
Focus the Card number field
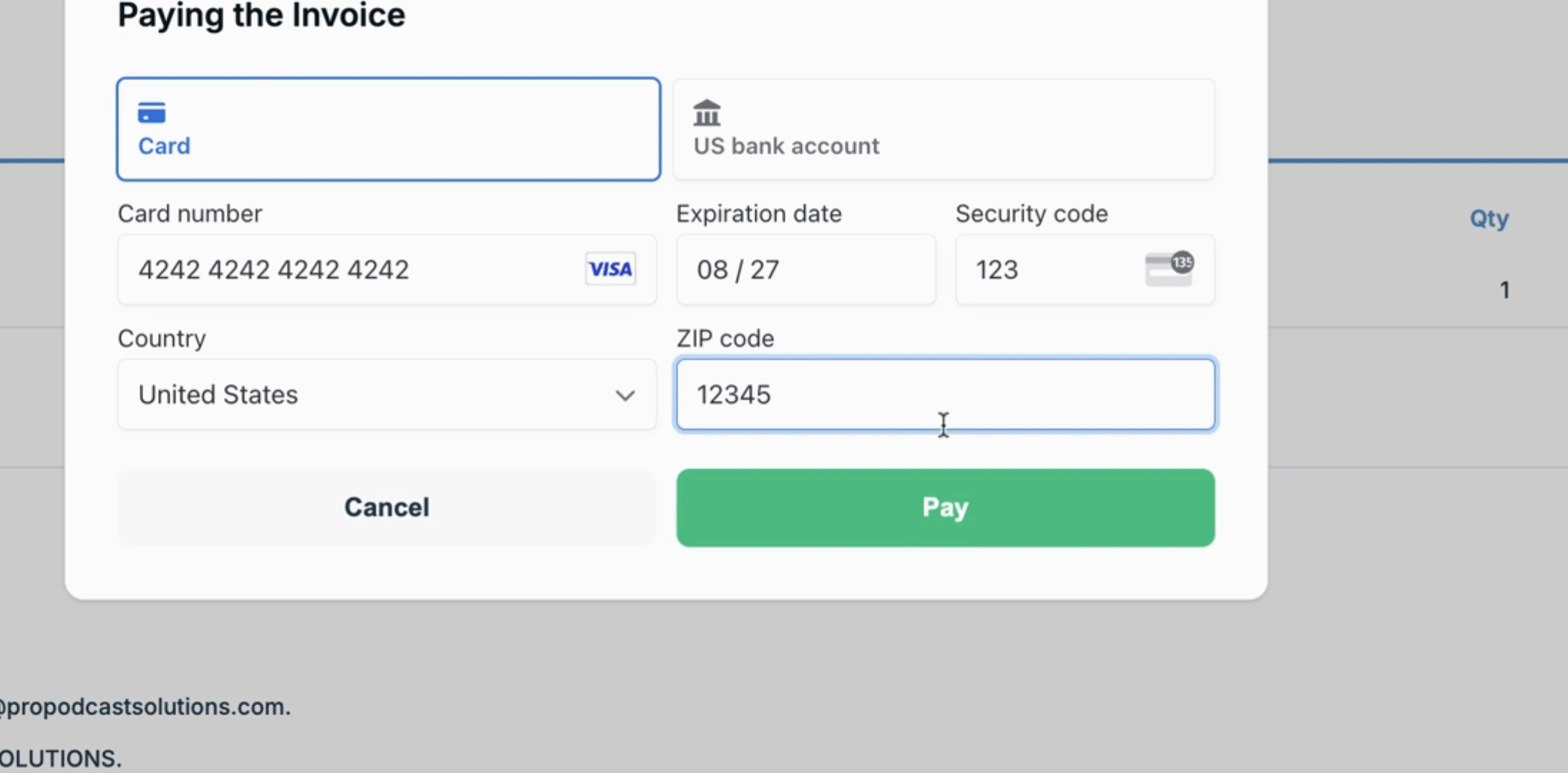tap(387, 270)
